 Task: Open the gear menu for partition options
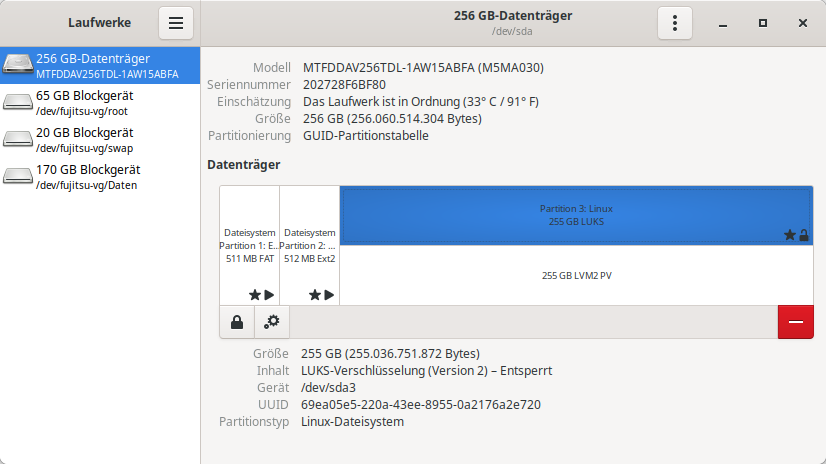[272, 322]
